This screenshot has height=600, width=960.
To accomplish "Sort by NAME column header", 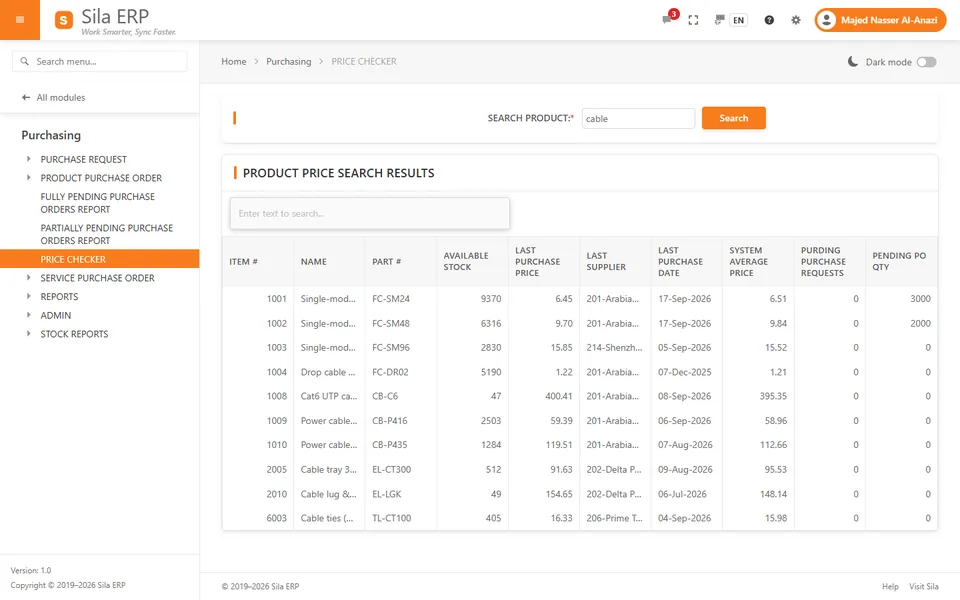I will tap(329, 261).
